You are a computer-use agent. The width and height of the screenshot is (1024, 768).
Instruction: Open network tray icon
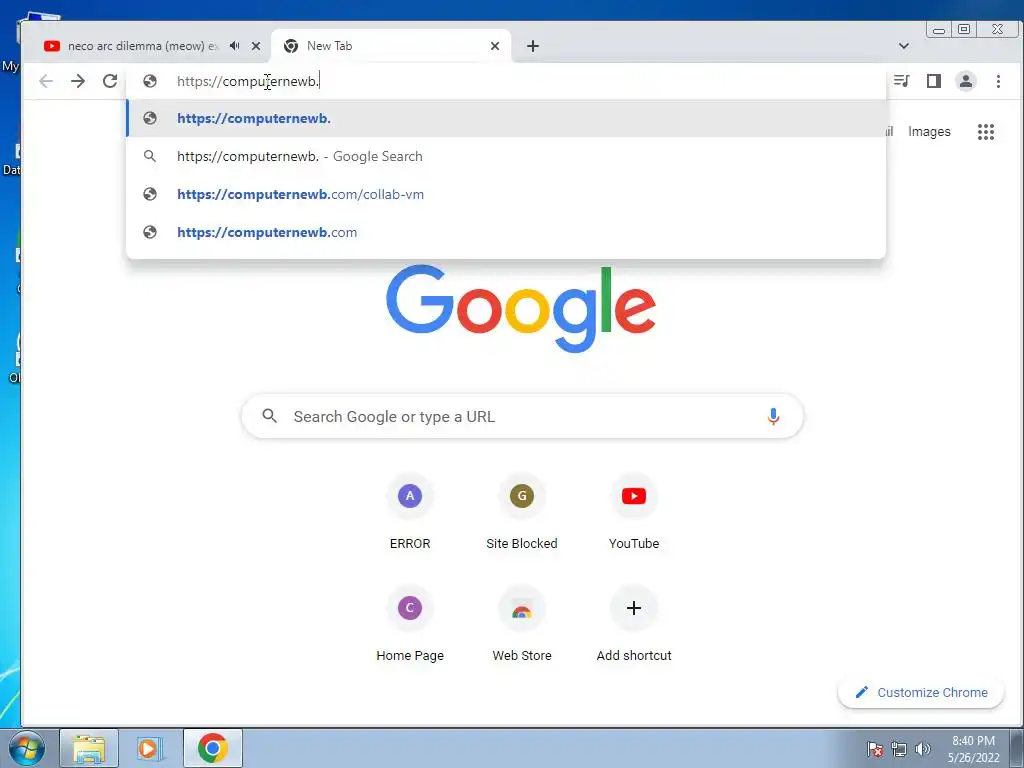pos(899,749)
